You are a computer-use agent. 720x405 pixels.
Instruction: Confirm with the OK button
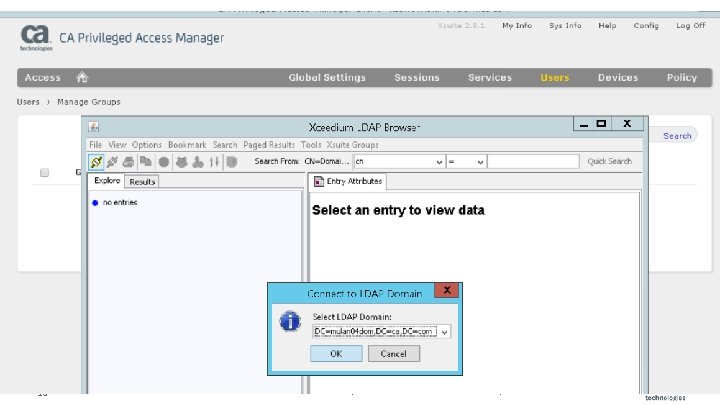(x=336, y=354)
